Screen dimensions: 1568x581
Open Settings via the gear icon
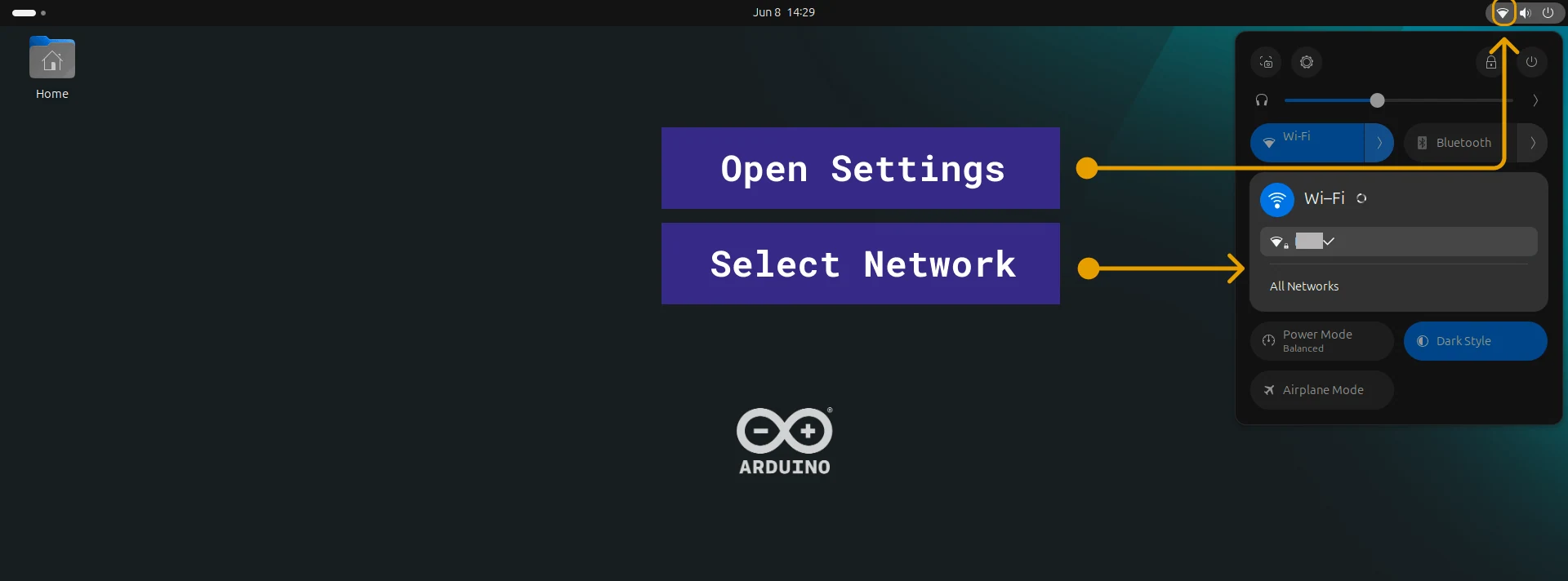pos(1307,62)
